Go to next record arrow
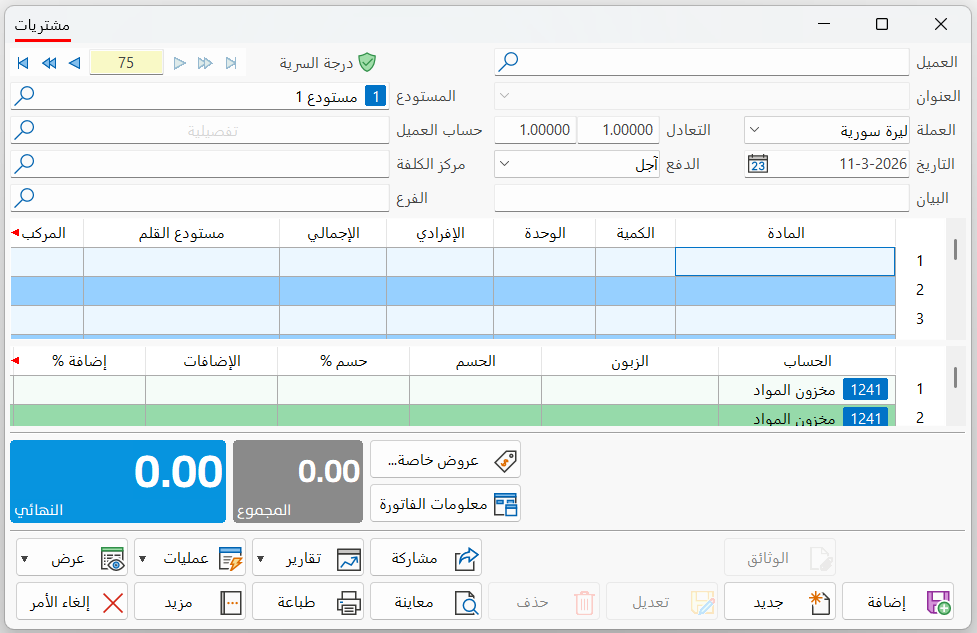 (x=179, y=63)
